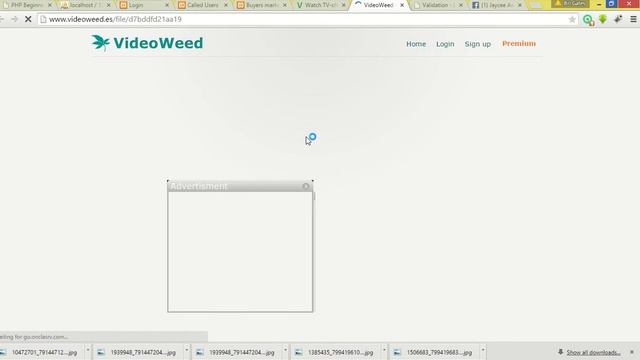Expand options arrow for 1506683_799419683...jpg
Screen dimensions: 640x360
click(x=483, y=350)
